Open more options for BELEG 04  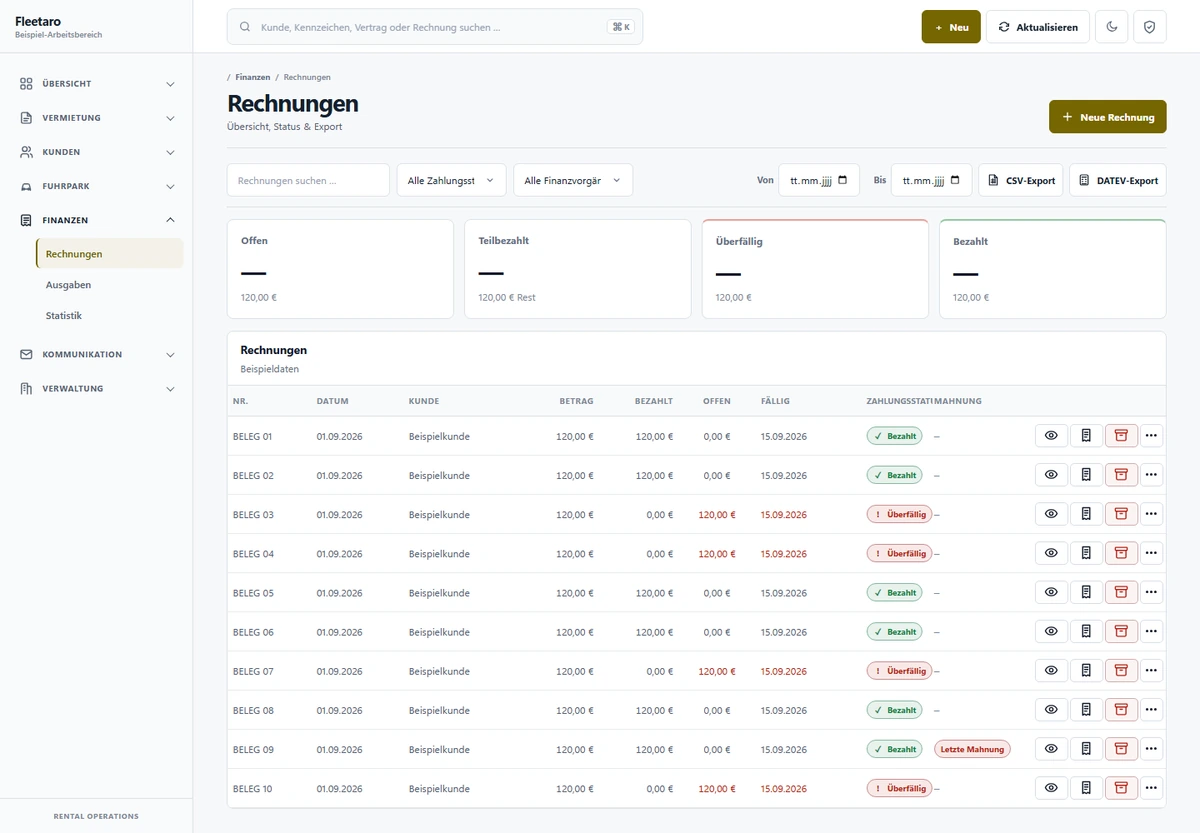pos(1152,553)
